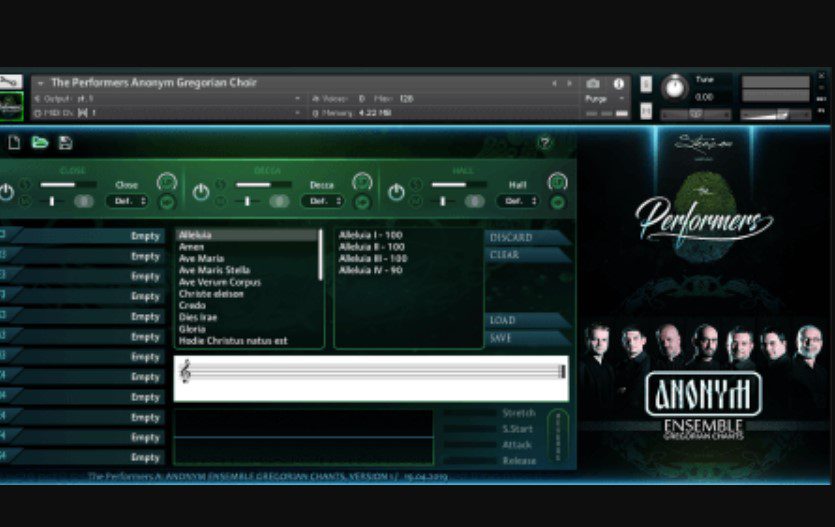Open the Output routing dropdown arrow
This screenshot has width=835, height=527.
click(297, 98)
